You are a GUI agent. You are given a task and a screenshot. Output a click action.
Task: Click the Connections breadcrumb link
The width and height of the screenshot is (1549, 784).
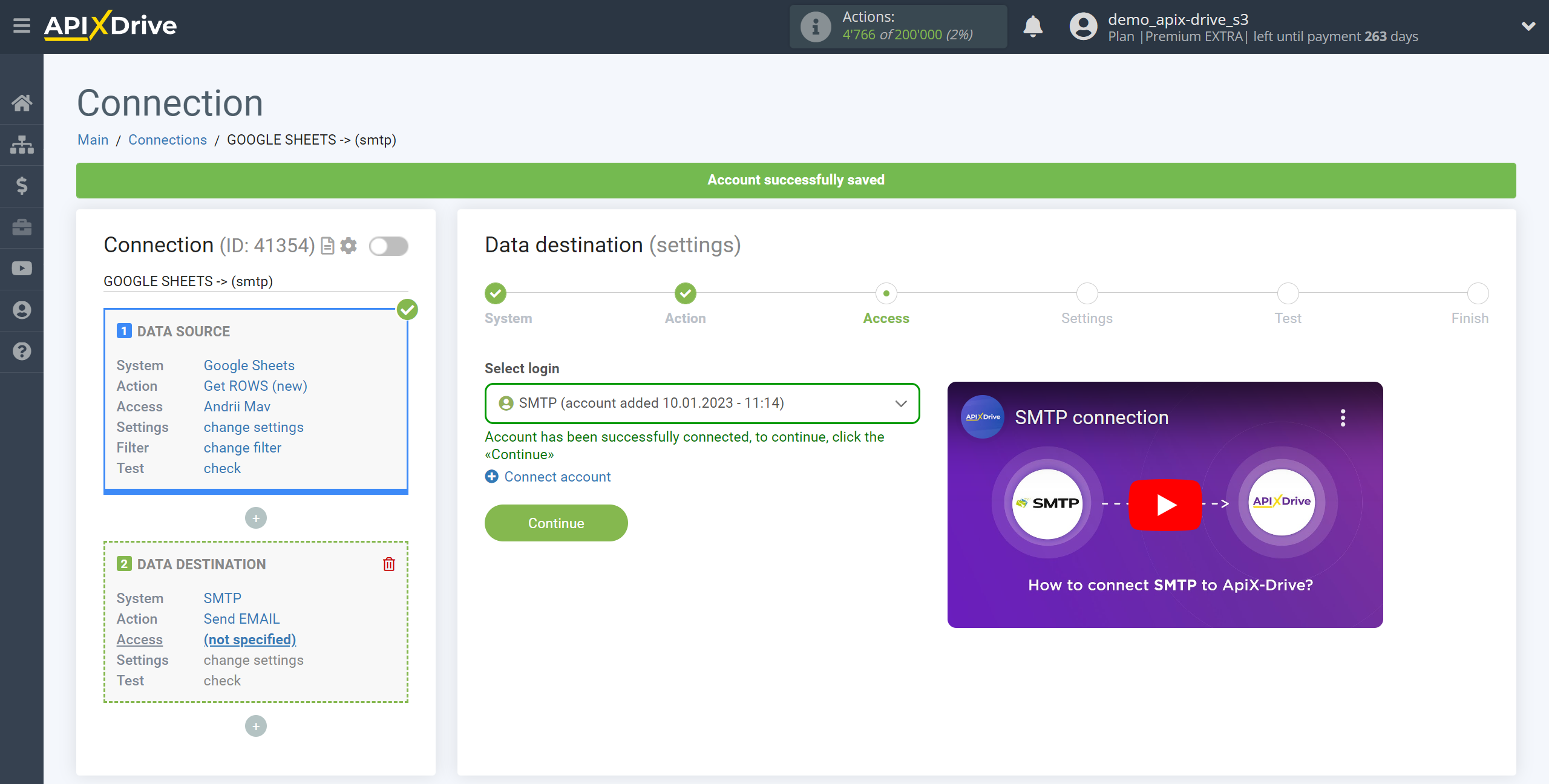[167, 139]
